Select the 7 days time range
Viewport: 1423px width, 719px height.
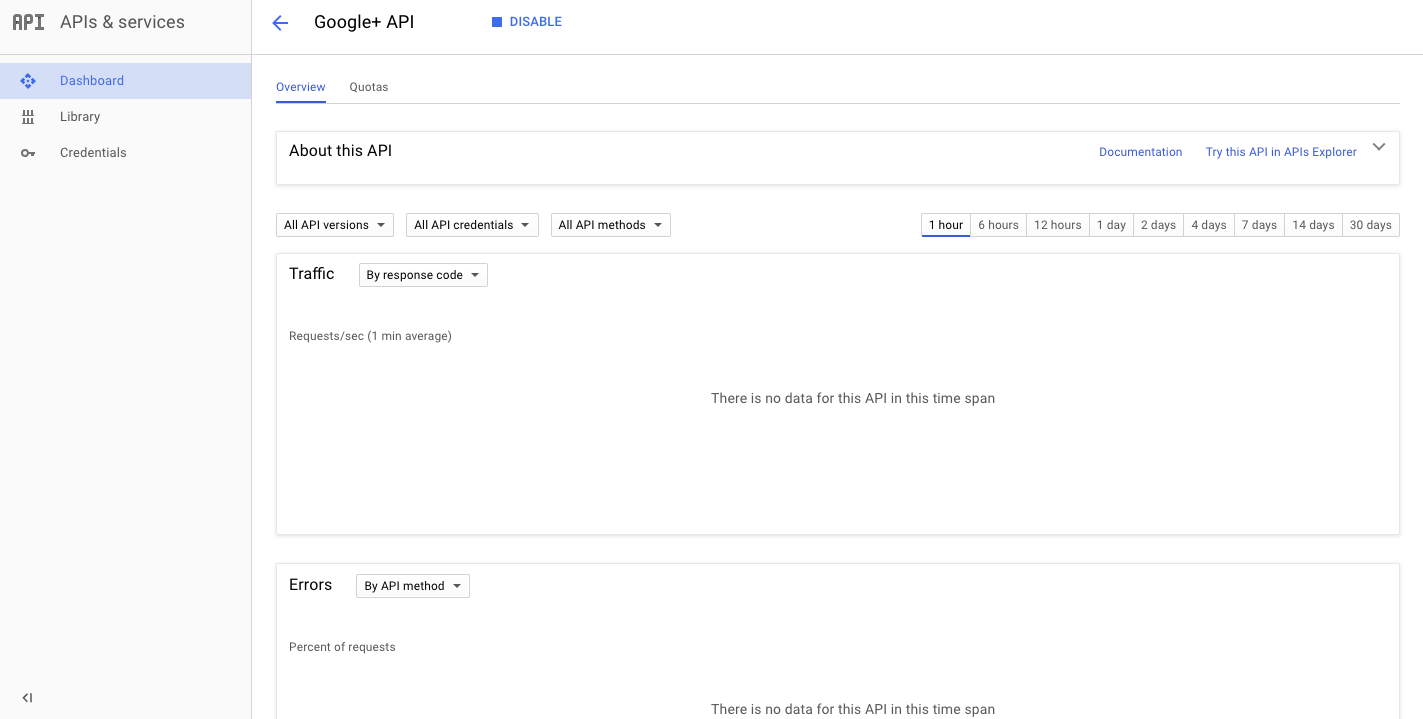click(x=1259, y=225)
